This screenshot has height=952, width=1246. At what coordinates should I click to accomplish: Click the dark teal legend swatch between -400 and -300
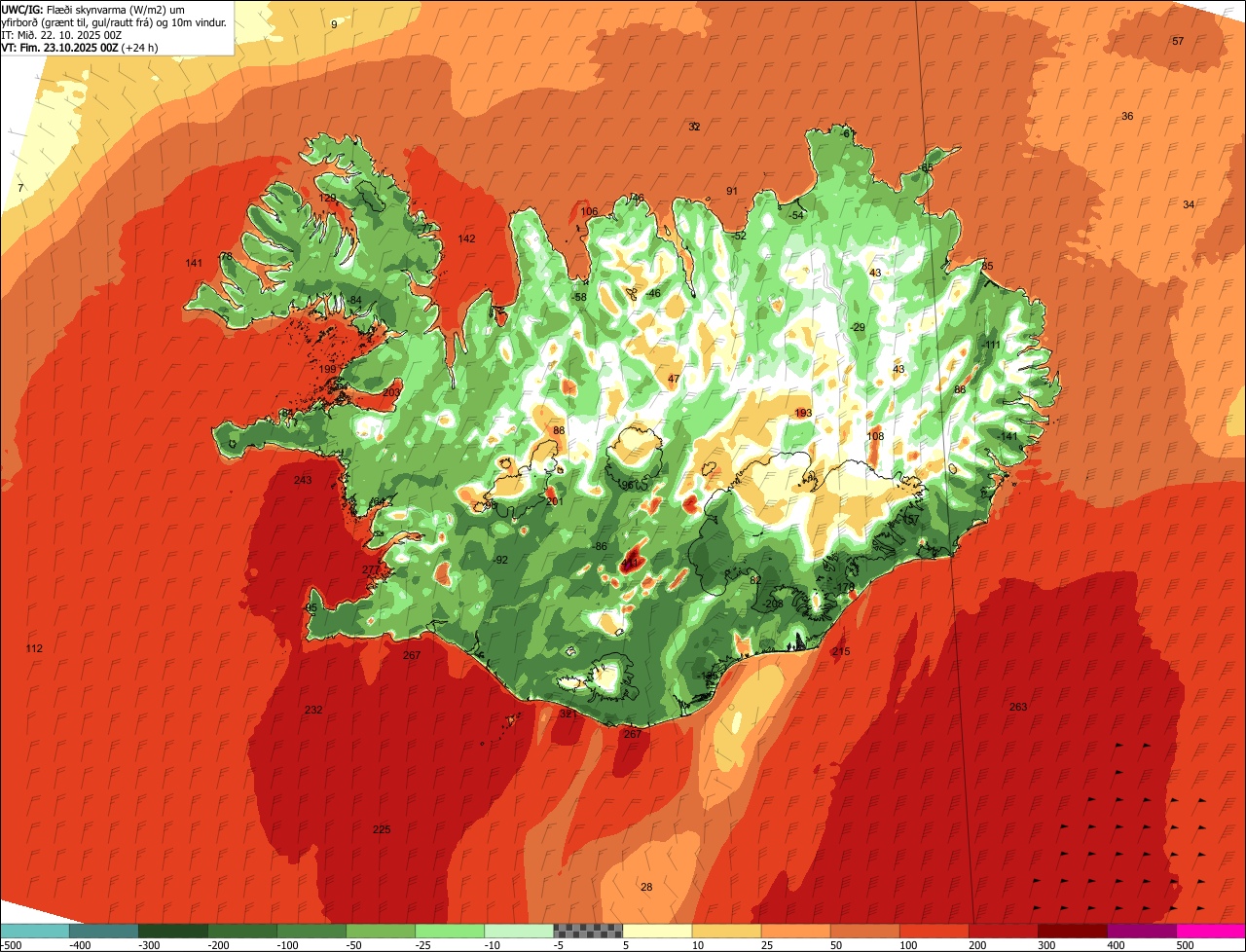click(103, 931)
